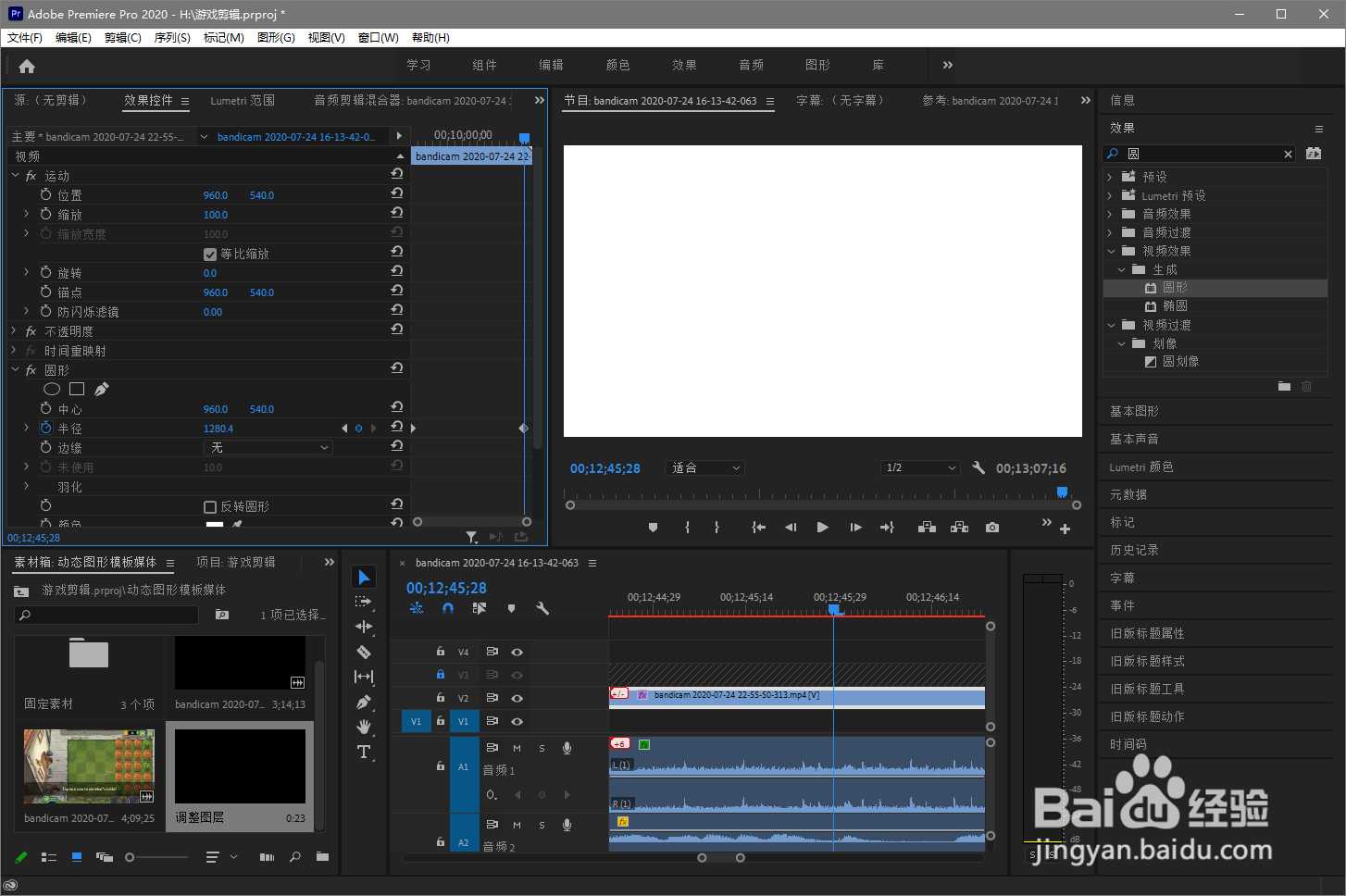Reset the 位置 parameter
This screenshot has width=1346, height=896.
tap(397, 193)
